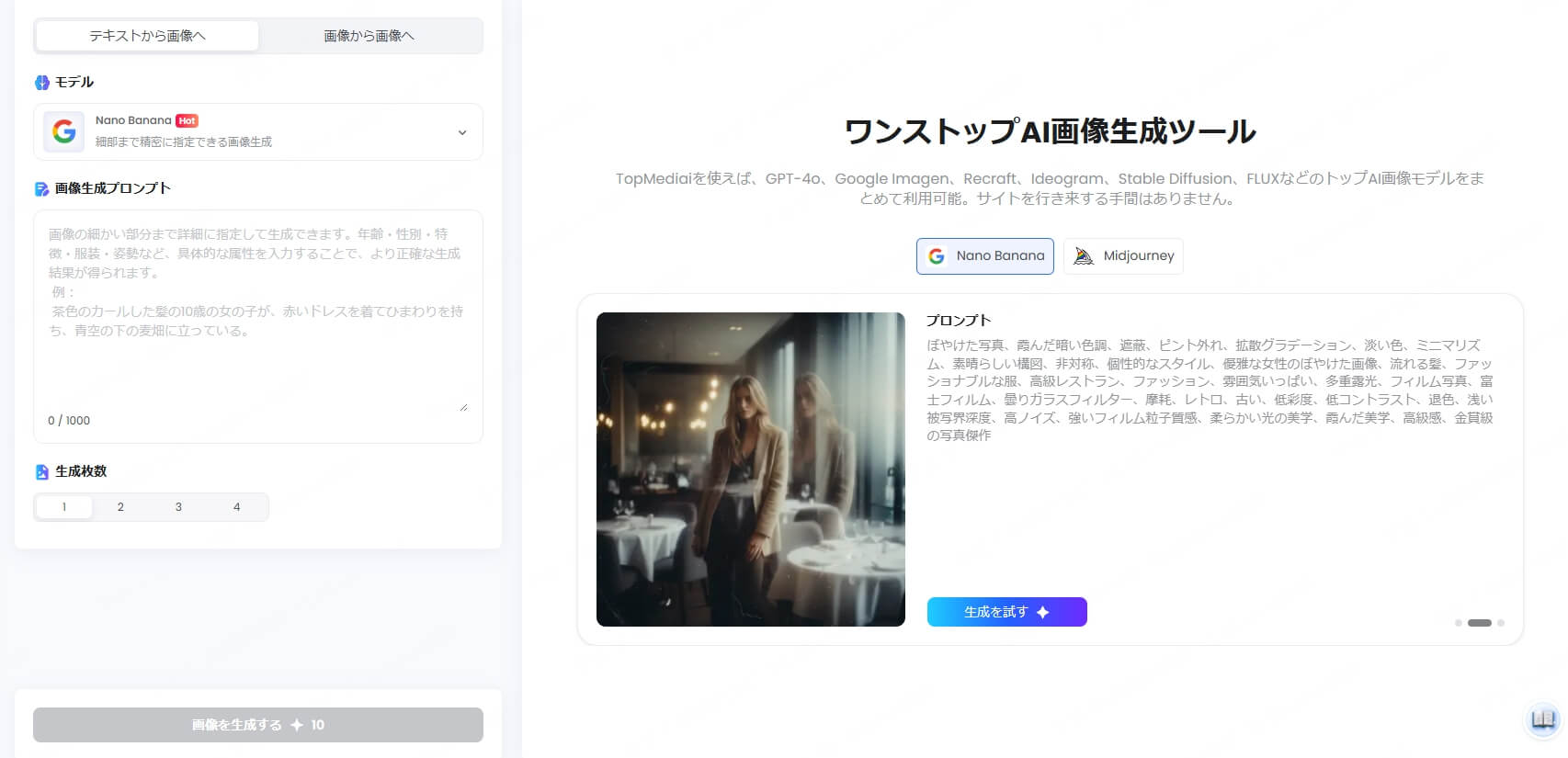Select the active middle carousel indicator
This screenshot has height=758, width=1568.
pyautogui.click(x=1480, y=623)
